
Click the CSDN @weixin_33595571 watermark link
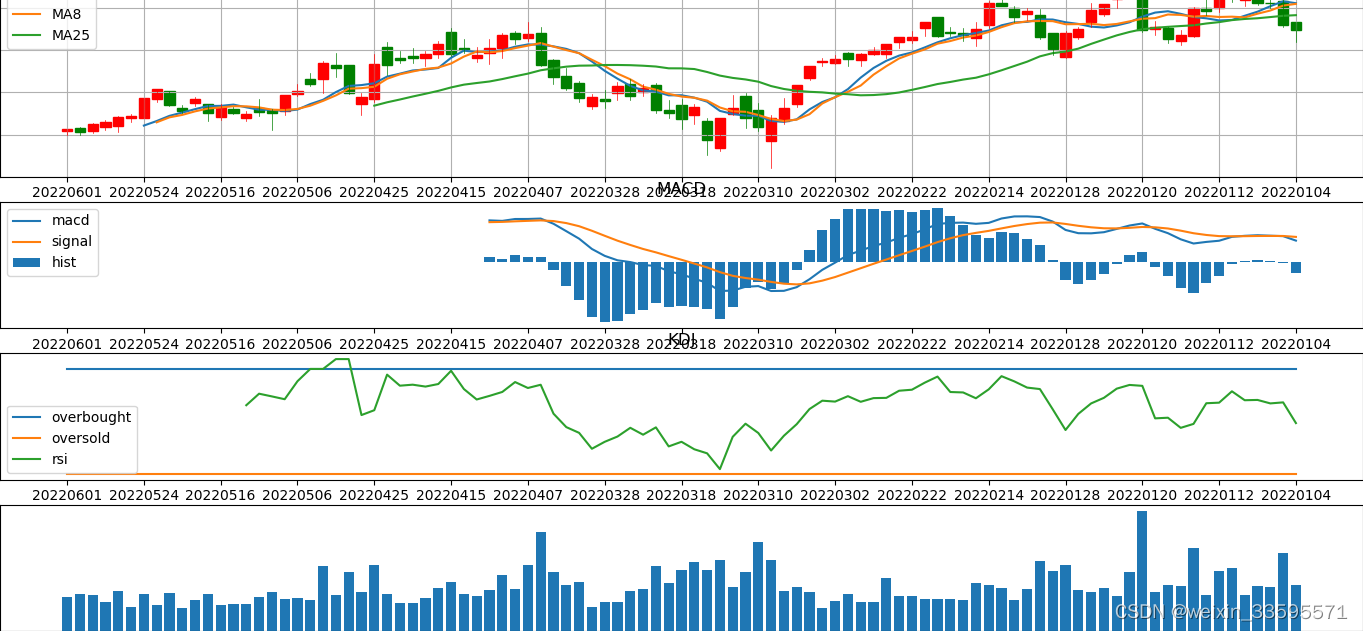coord(1229,610)
